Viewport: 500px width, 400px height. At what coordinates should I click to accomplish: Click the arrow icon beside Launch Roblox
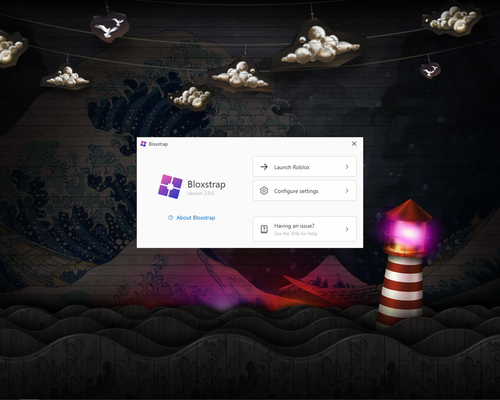click(264, 167)
